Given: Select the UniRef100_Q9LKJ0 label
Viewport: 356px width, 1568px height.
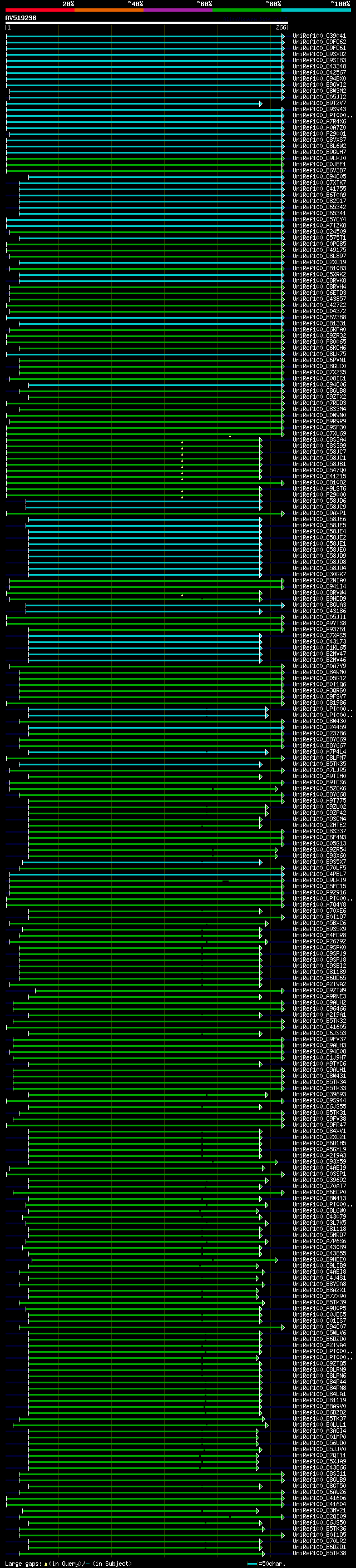Looking at the screenshot, I should (x=319, y=159).
